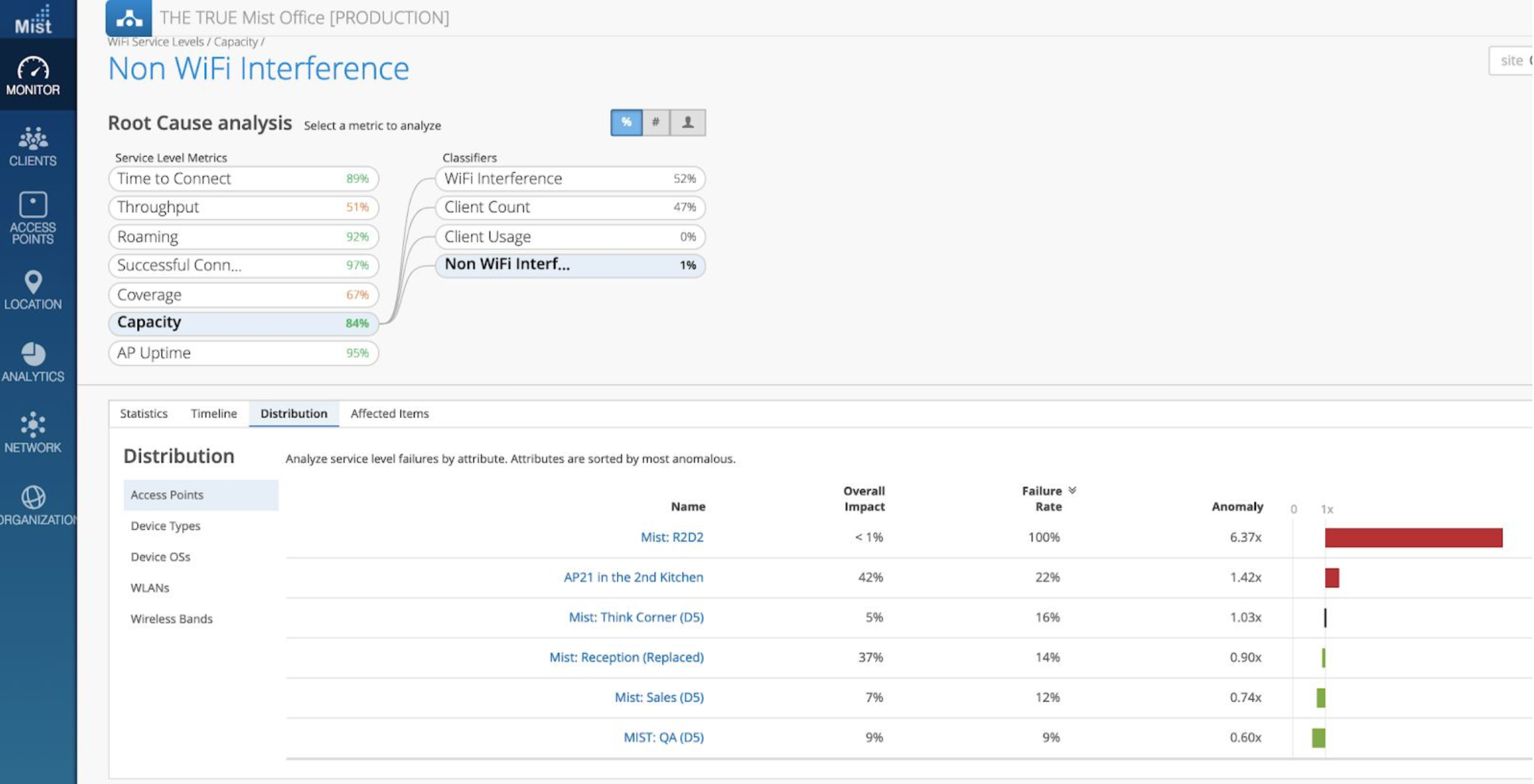Switch display to count (#) toggle
1534x784 pixels.
coord(656,123)
